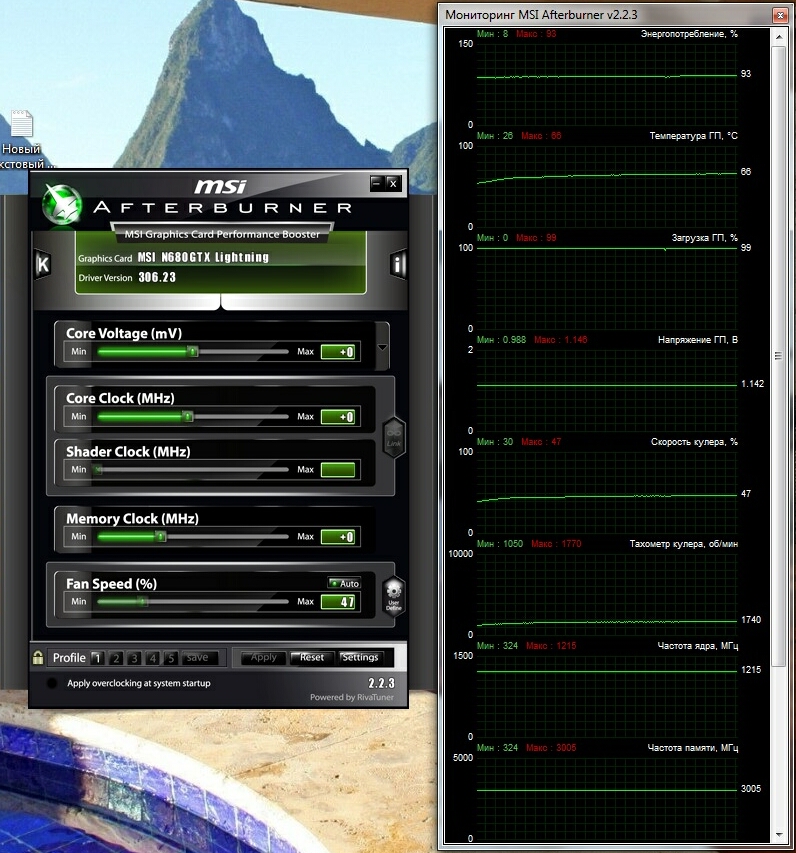Click the 1215 core clock value
The height and width of the screenshot is (853, 796).
[x=751, y=670]
